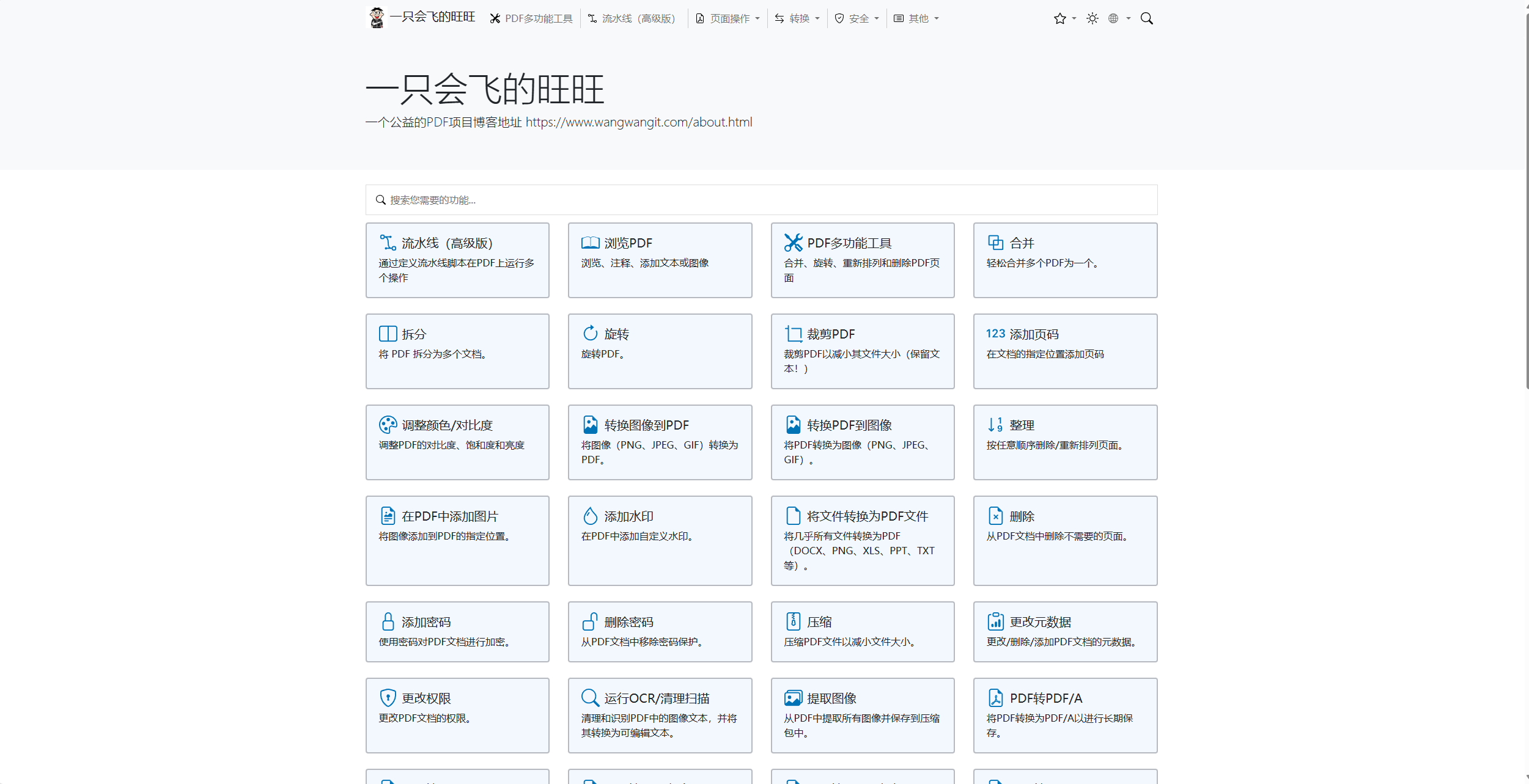This screenshot has width=1529, height=784.
Task: Click the magnifier search icon in navbar
Action: 1146,18
